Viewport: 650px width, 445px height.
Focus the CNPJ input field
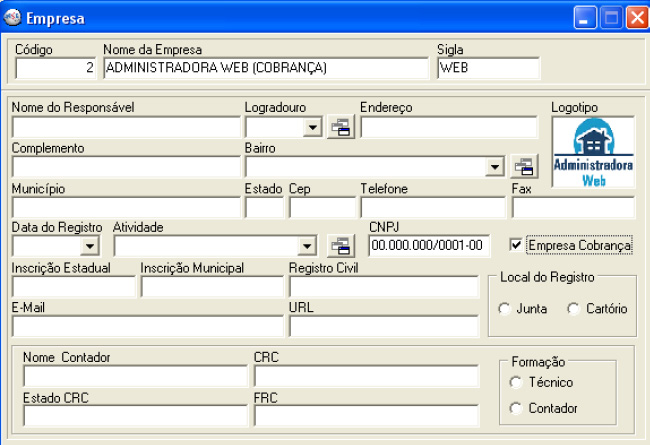tap(427, 245)
